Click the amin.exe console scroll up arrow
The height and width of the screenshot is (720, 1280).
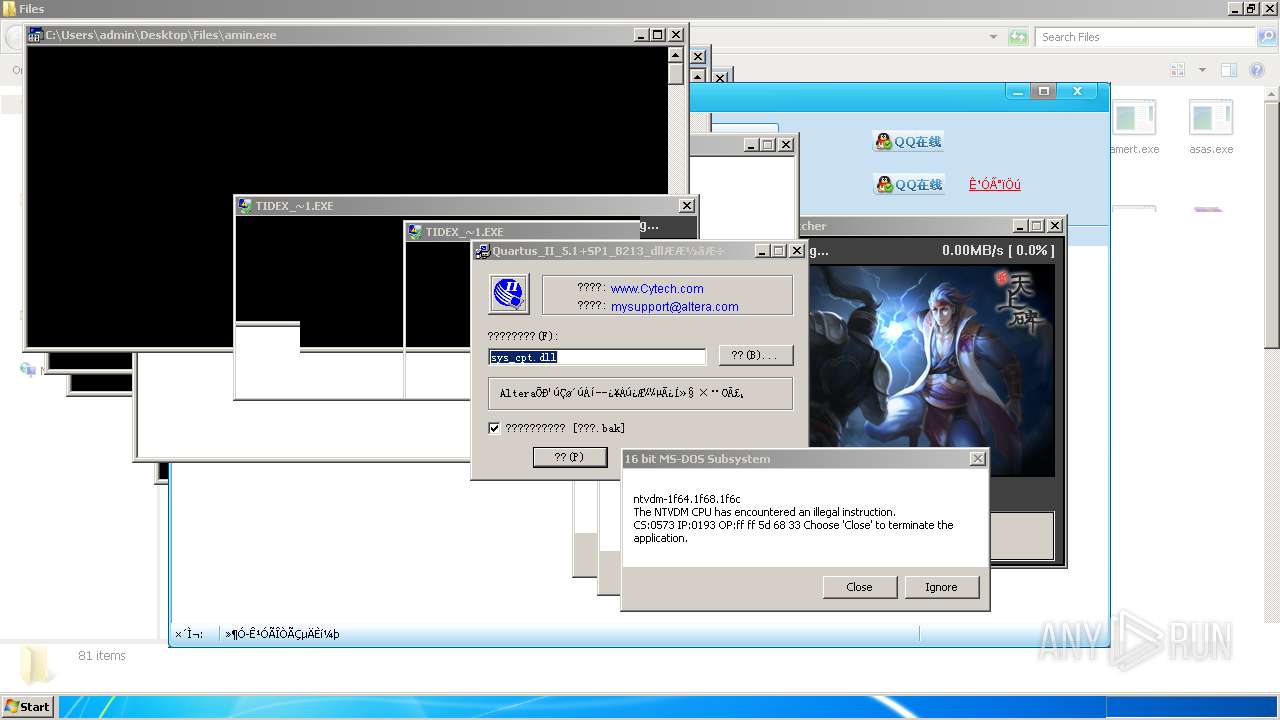(x=676, y=55)
